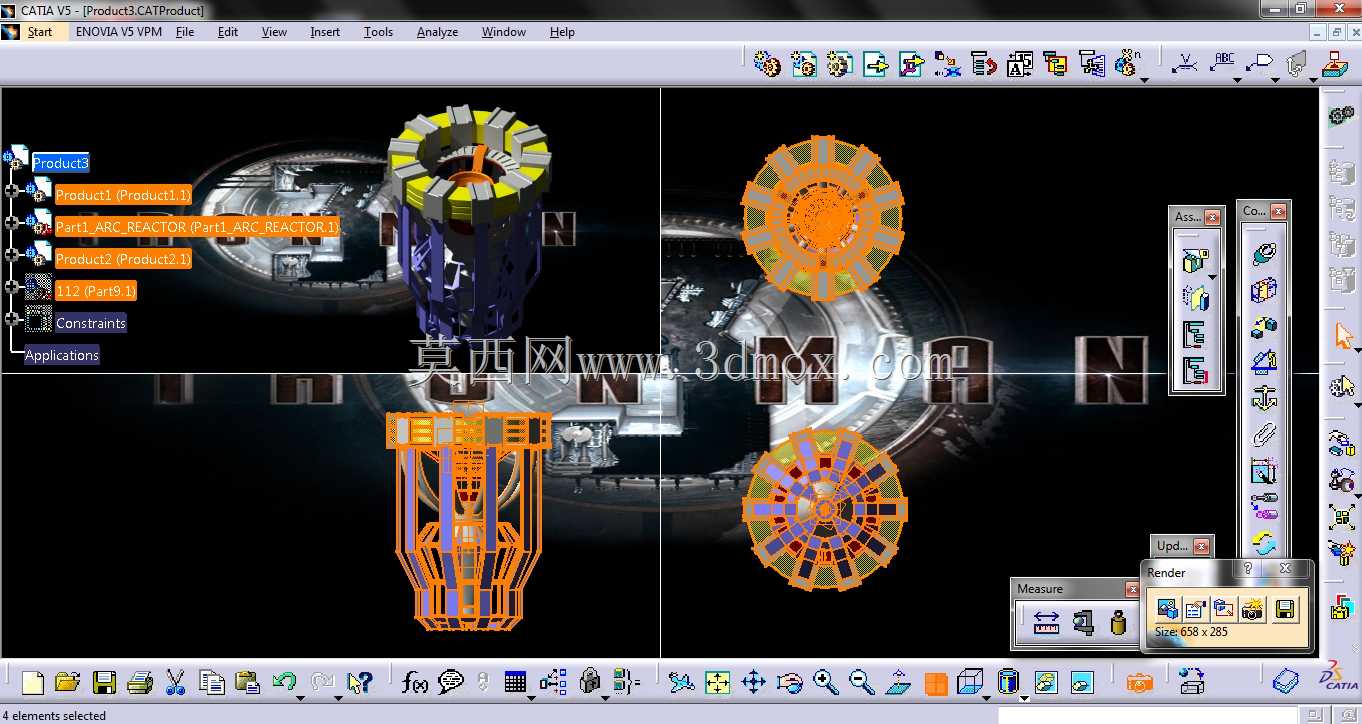
Task: Click the Measure Item icon
Action: coord(1083,622)
